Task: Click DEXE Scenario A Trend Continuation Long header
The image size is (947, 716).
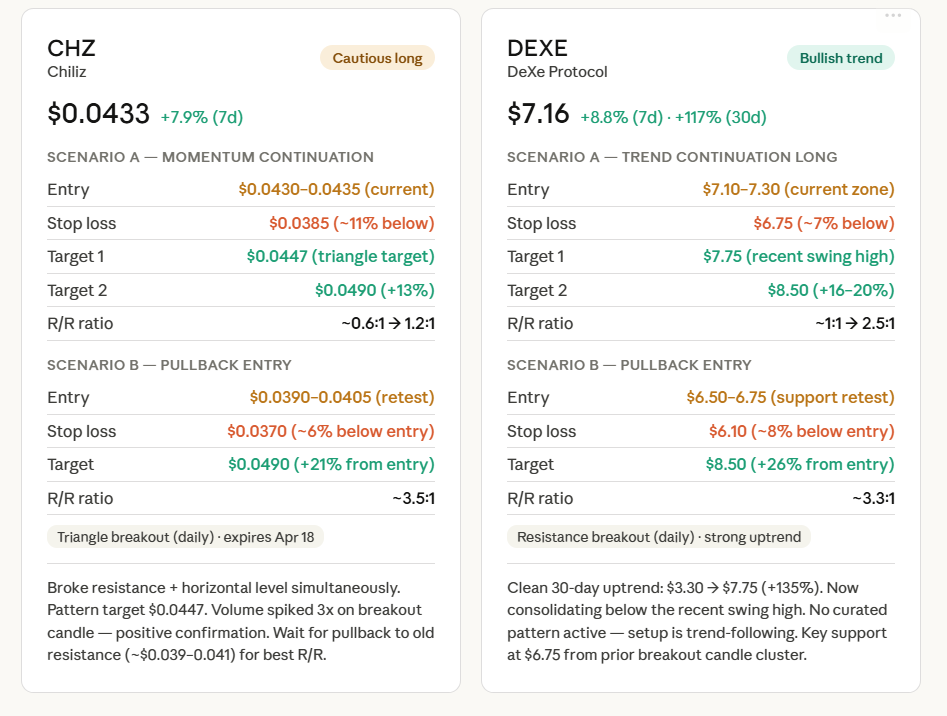Action: 672,157
